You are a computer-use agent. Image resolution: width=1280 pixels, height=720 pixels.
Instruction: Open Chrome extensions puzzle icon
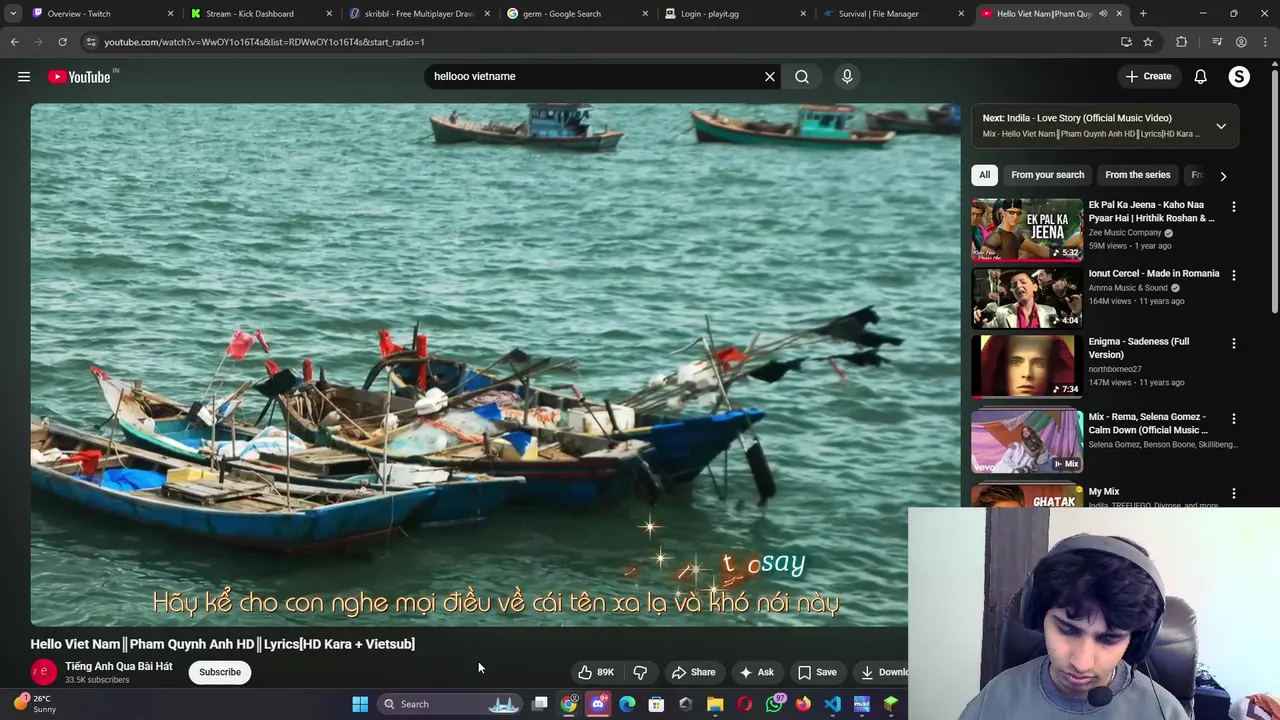(x=1182, y=42)
